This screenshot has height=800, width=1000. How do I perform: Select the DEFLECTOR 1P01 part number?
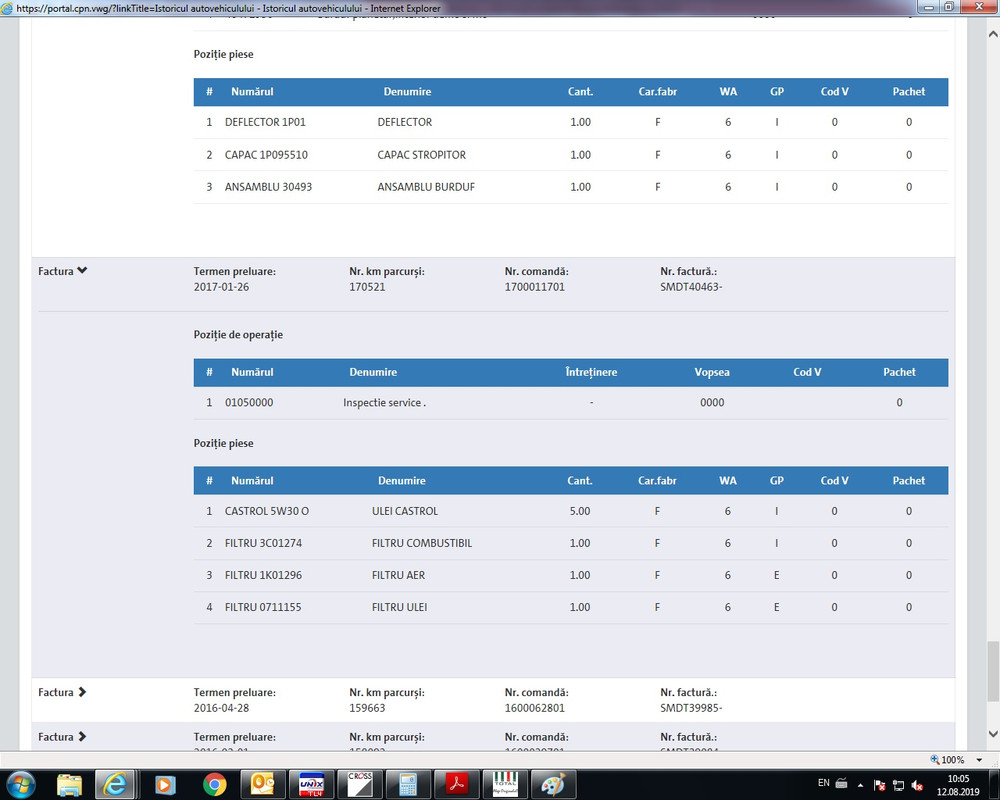click(x=265, y=122)
